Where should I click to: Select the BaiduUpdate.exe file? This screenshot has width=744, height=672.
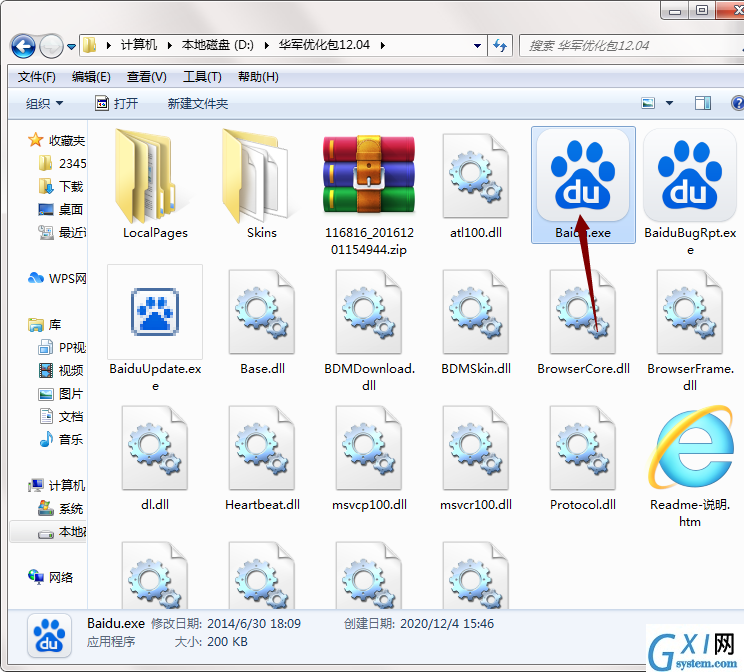(155, 328)
